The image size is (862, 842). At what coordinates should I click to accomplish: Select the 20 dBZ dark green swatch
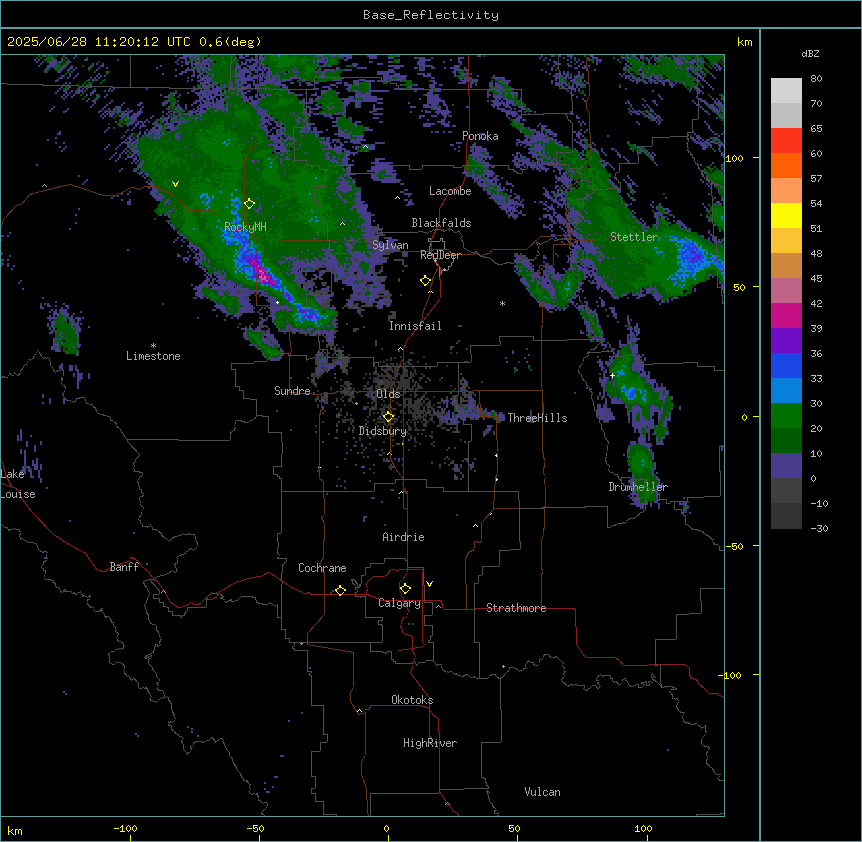[786, 441]
